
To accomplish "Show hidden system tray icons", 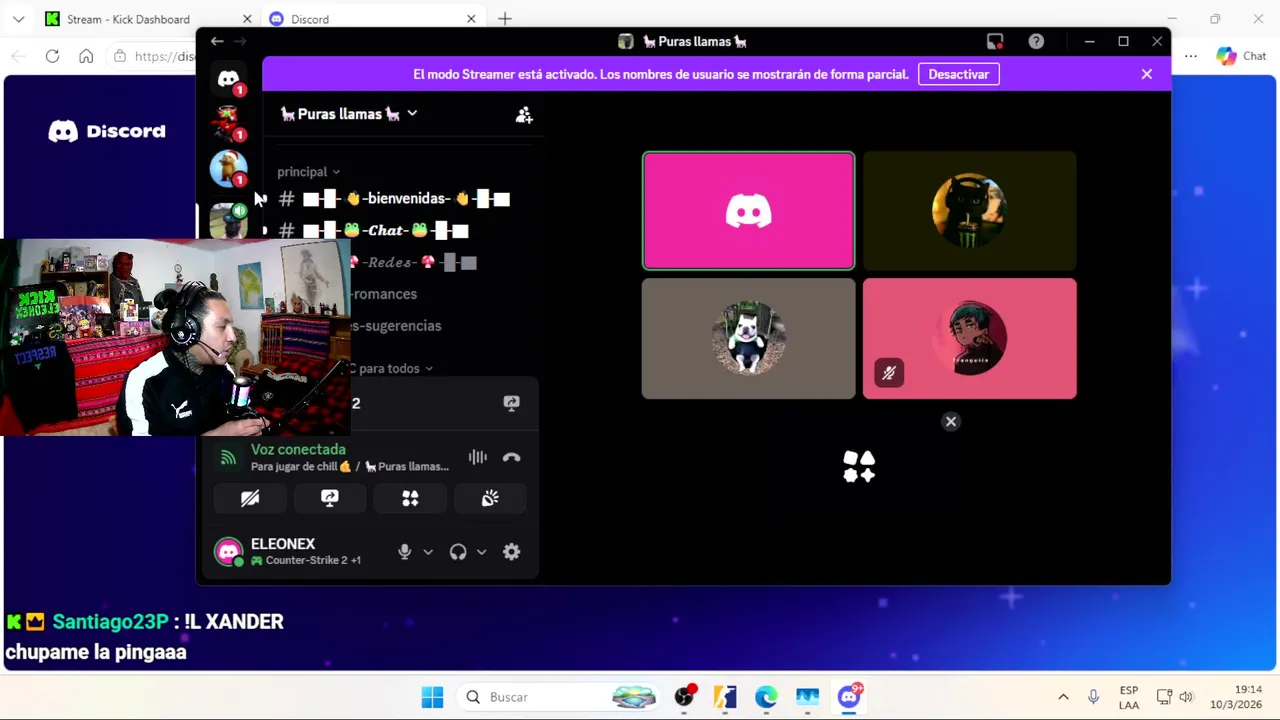I will 1063,697.
